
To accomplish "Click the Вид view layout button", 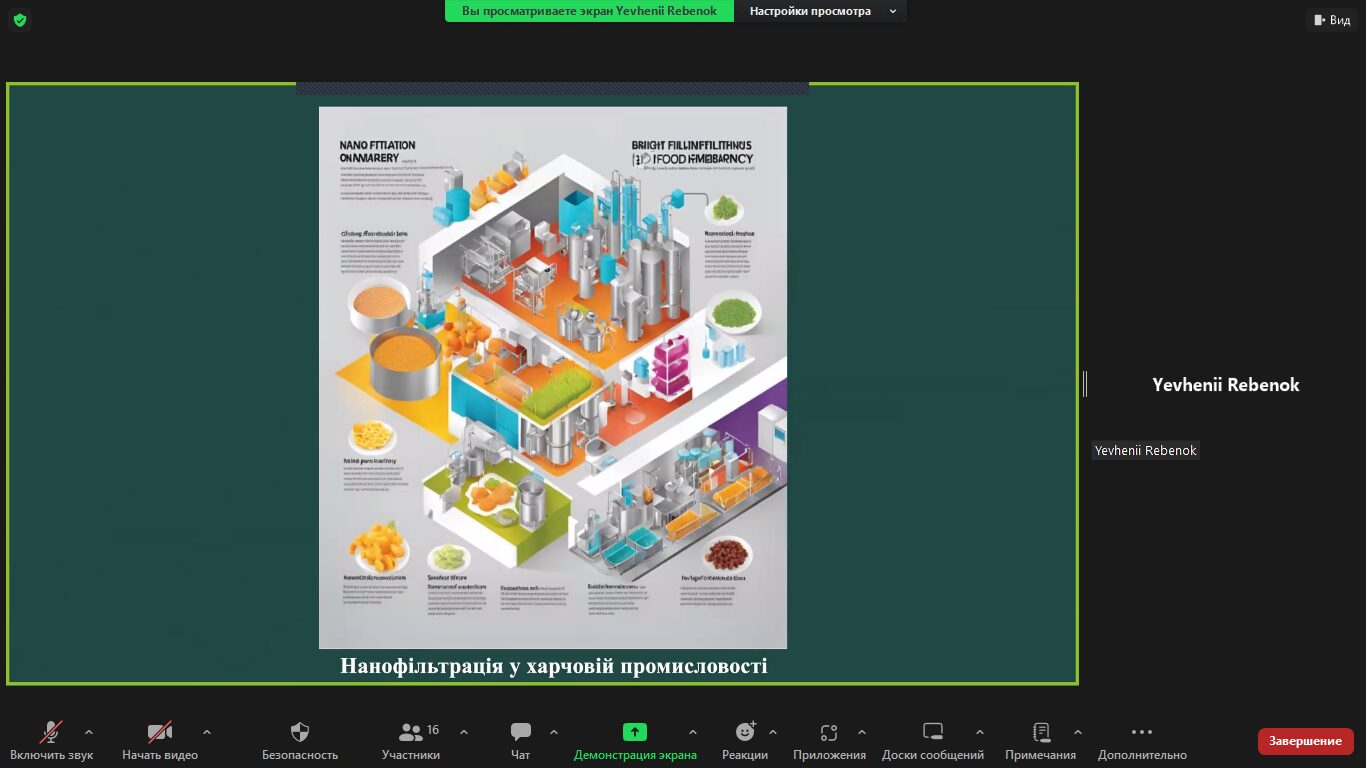I will (x=1332, y=20).
